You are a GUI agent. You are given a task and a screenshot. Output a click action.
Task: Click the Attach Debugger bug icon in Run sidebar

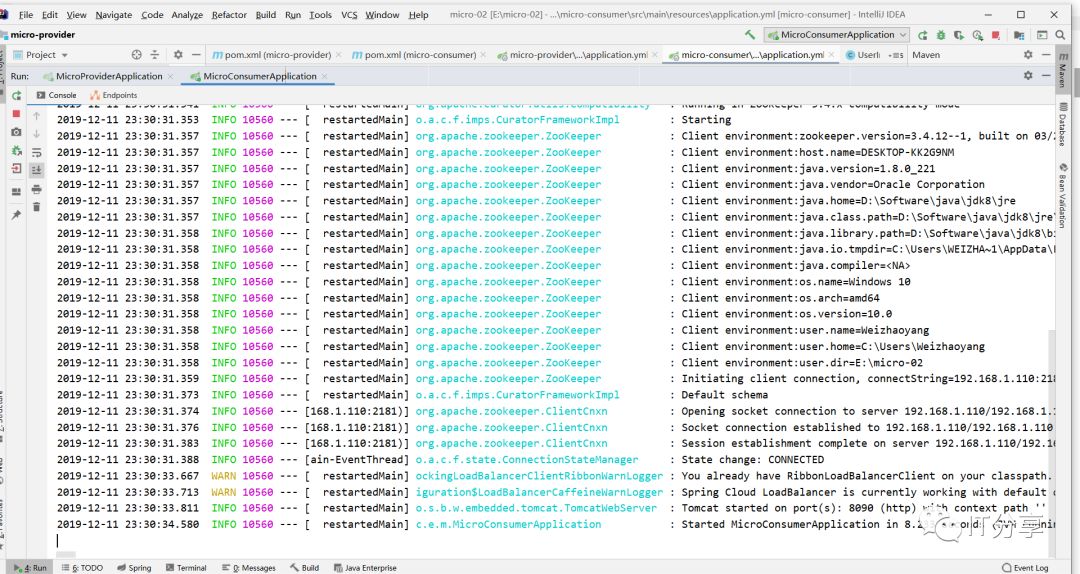coord(17,150)
